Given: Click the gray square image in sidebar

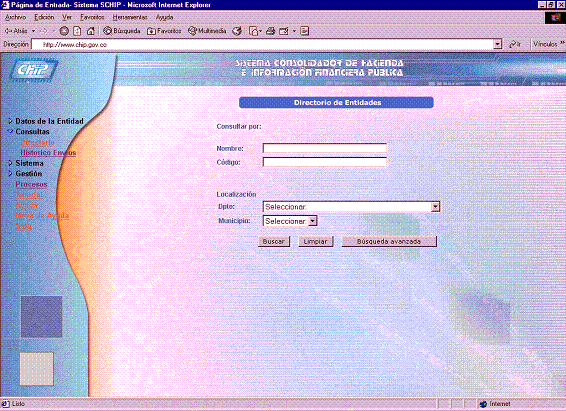Looking at the screenshot, I should [x=36, y=369].
